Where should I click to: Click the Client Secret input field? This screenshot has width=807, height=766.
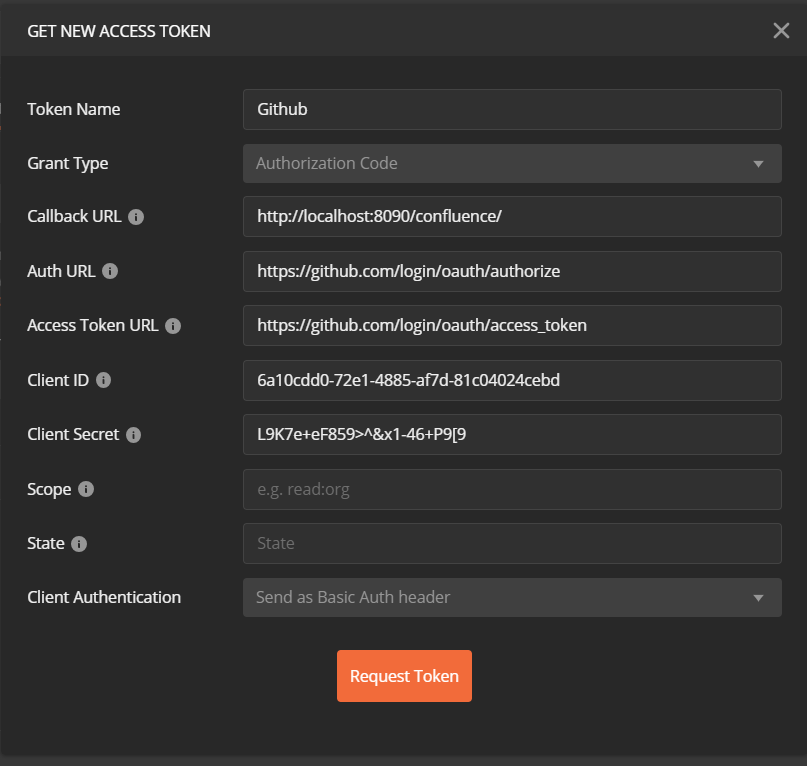coord(512,434)
